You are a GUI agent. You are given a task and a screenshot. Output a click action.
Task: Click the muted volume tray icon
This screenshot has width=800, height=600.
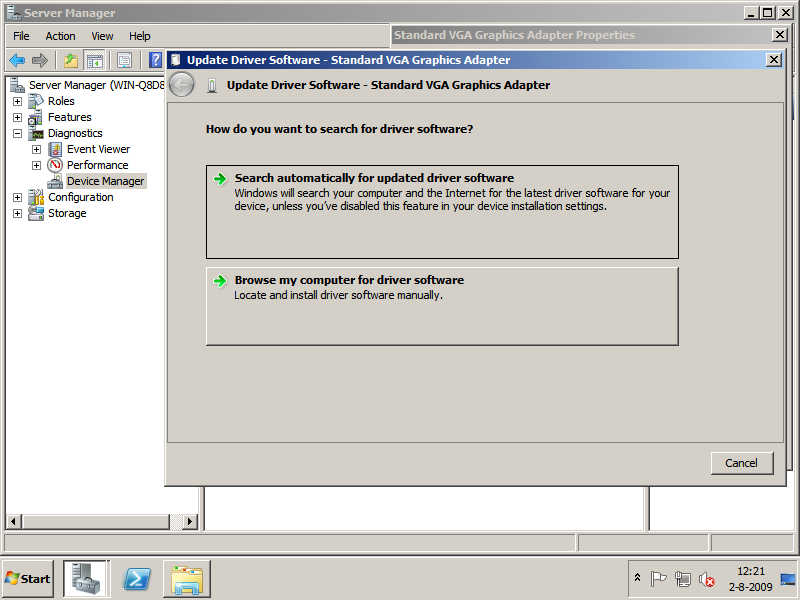click(x=707, y=579)
